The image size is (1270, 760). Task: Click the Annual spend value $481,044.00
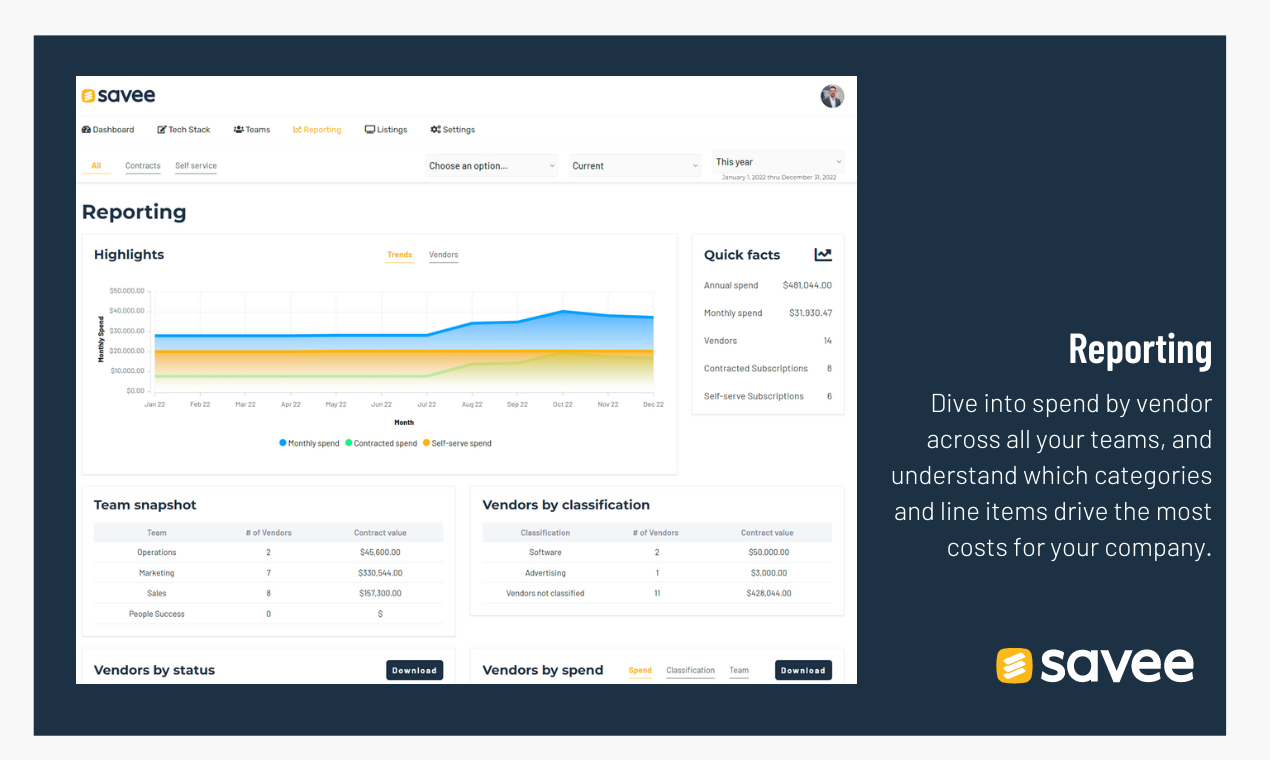point(807,286)
